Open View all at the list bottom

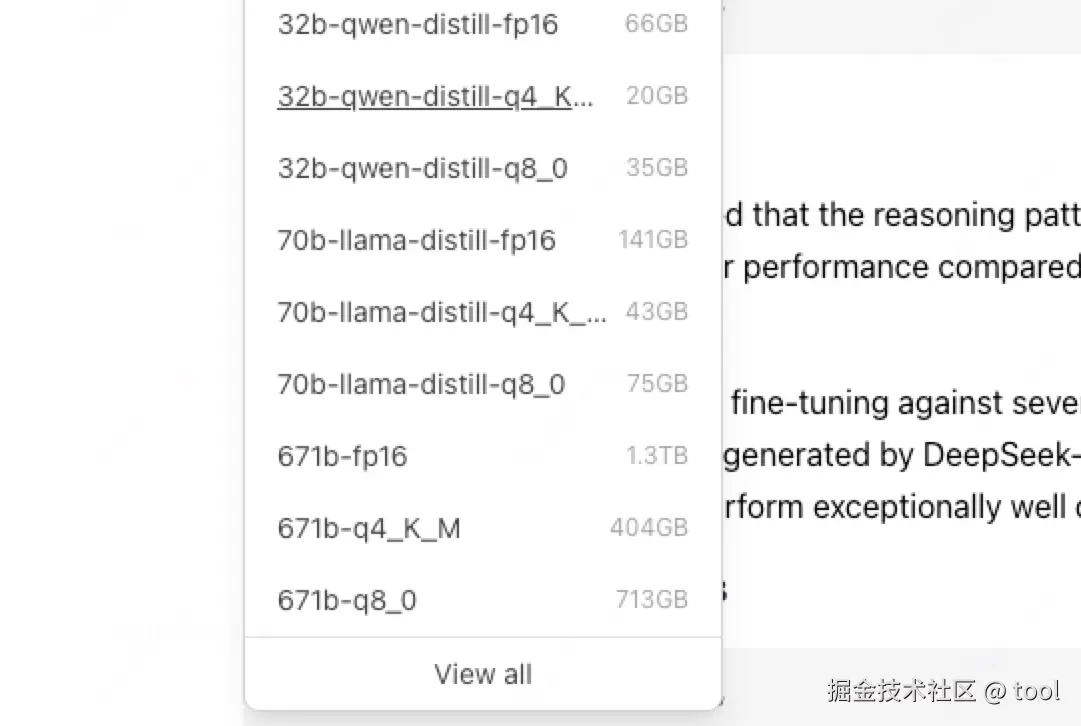pyautogui.click(x=483, y=674)
